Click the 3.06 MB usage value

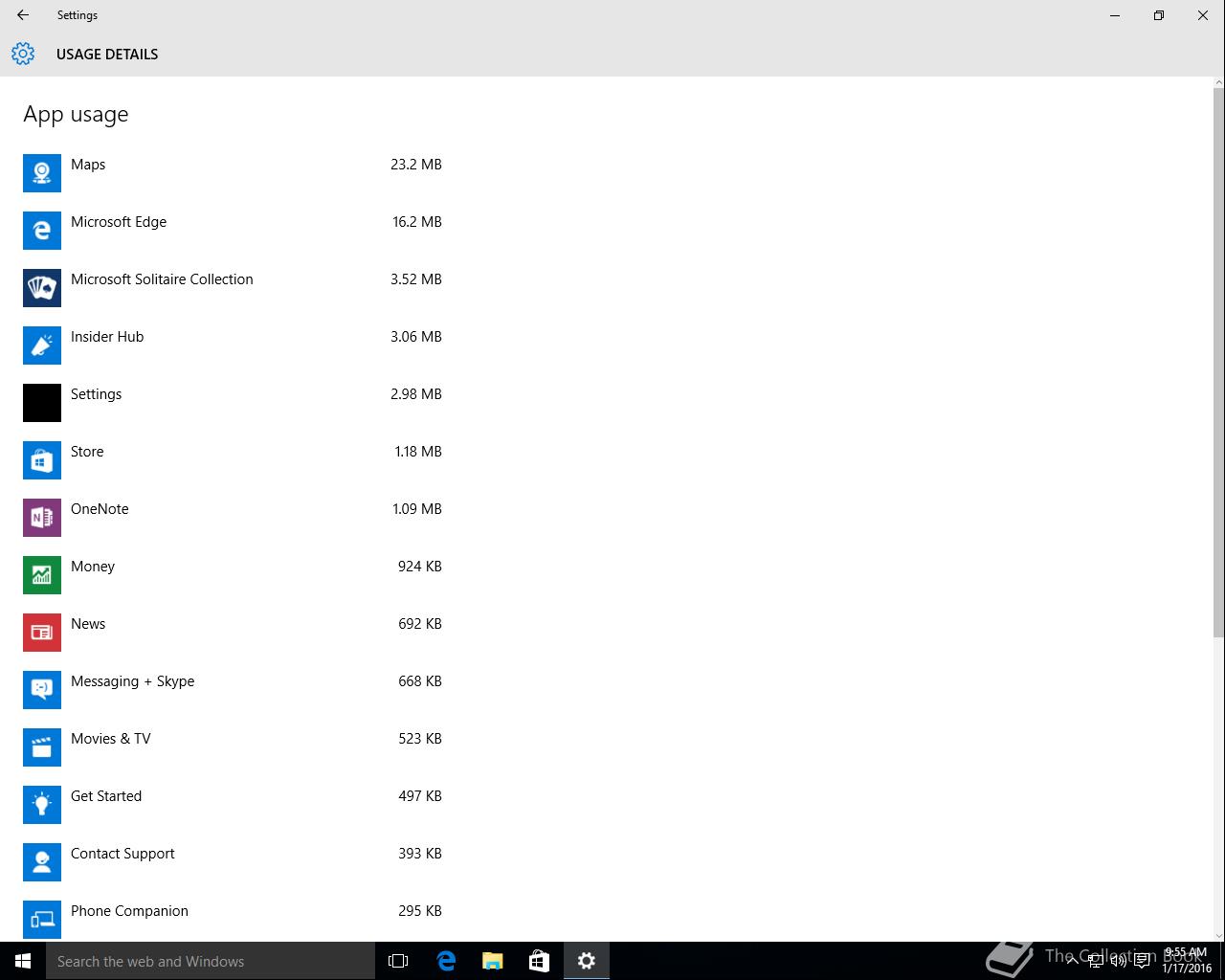tap(416, 337)
